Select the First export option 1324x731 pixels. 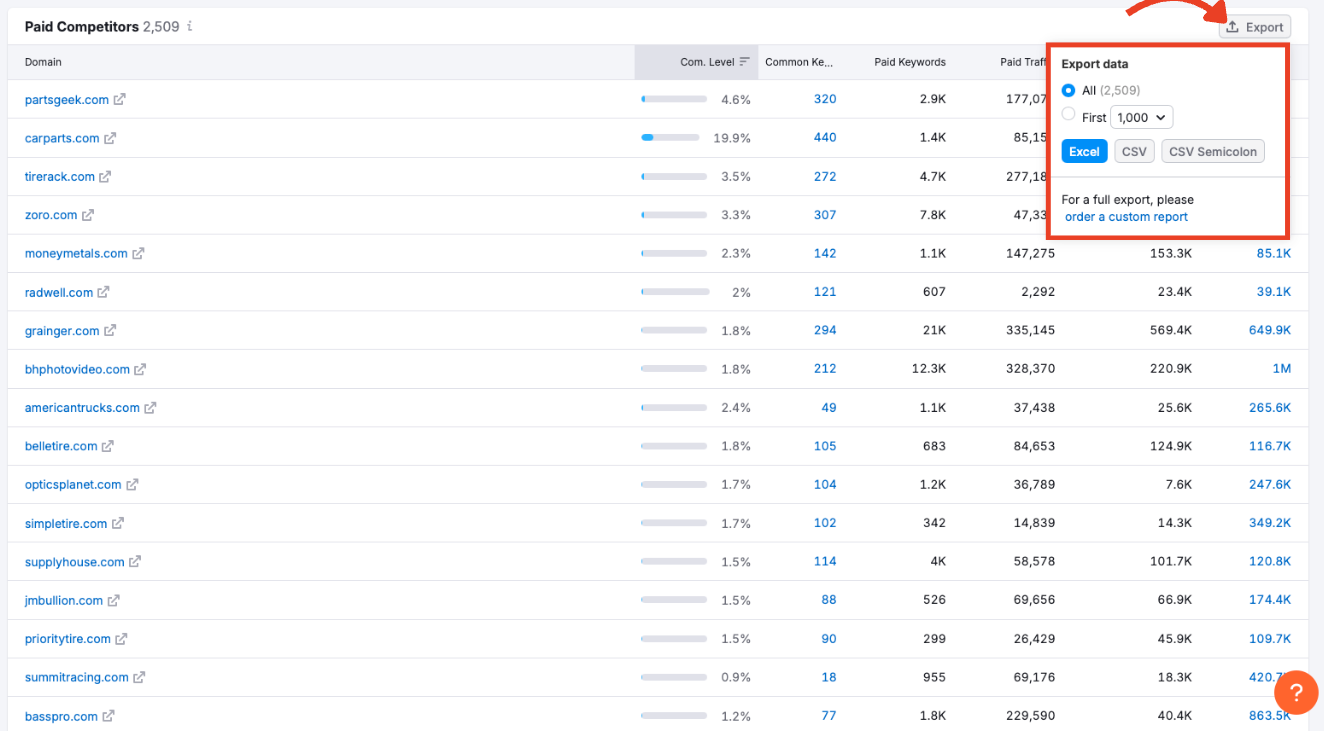1068,116
